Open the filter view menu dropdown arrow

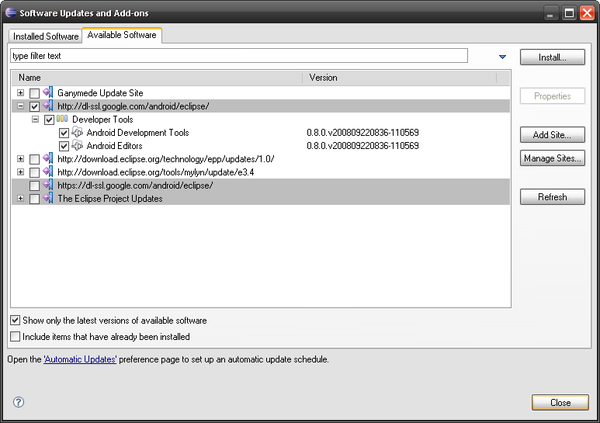(502, 57)
